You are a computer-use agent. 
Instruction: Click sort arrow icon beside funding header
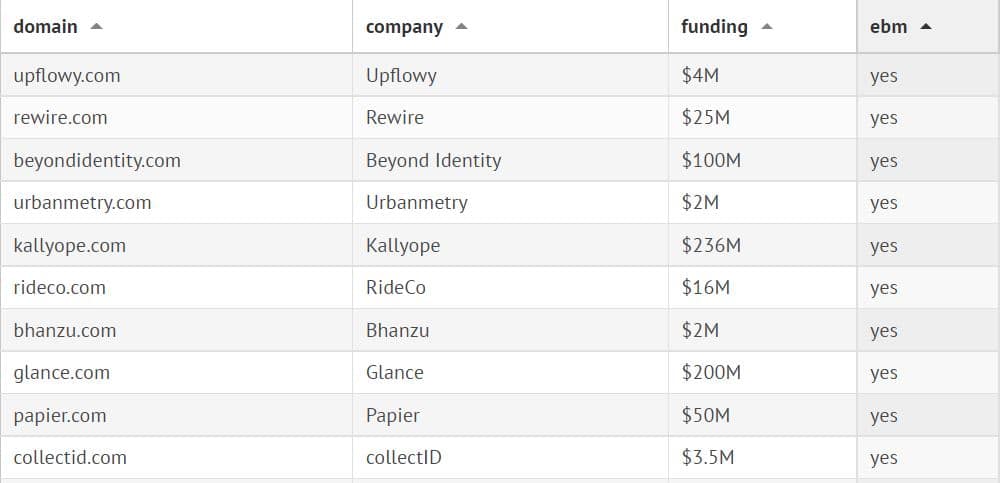pos(766,27)
